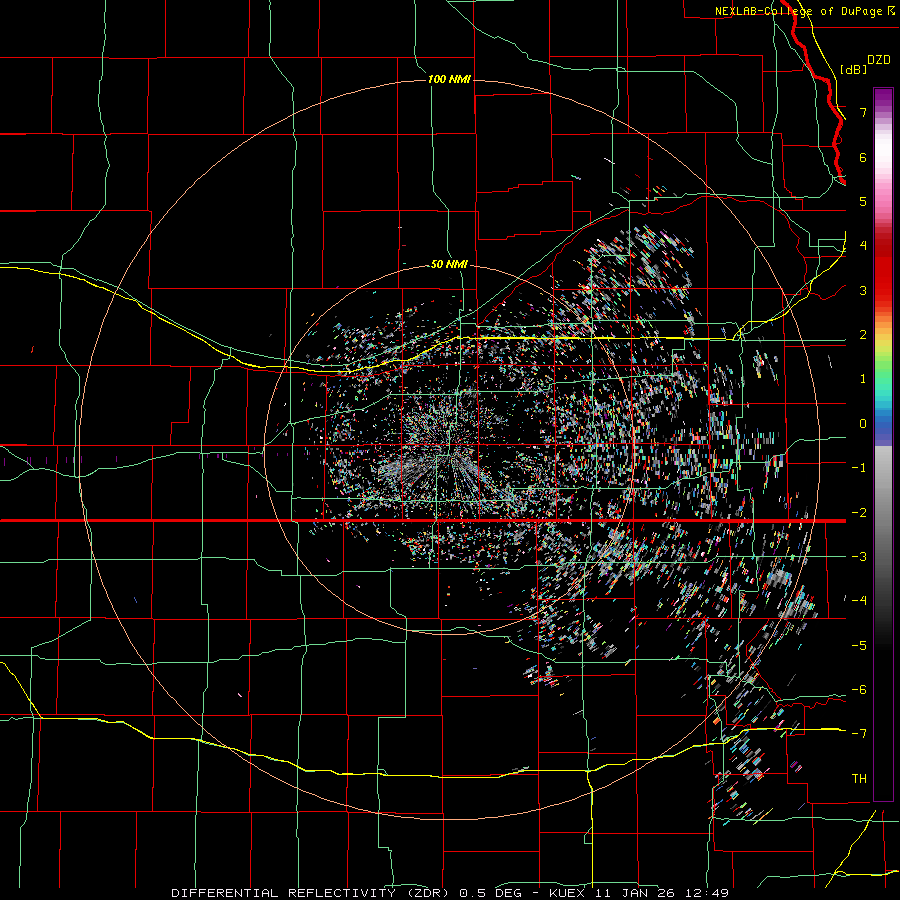The image size is (900, 900).
Task: Click the 6 value on color scale
Action: coord(863,157)
